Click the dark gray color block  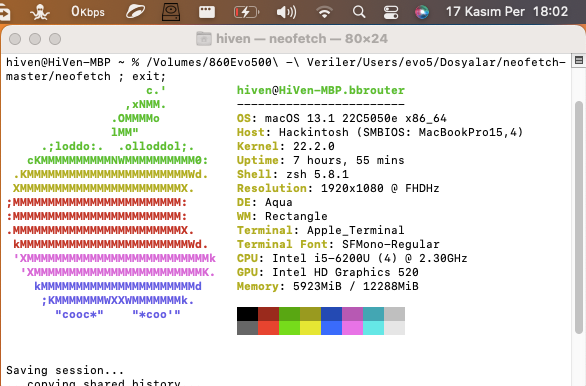pos(247,328)
